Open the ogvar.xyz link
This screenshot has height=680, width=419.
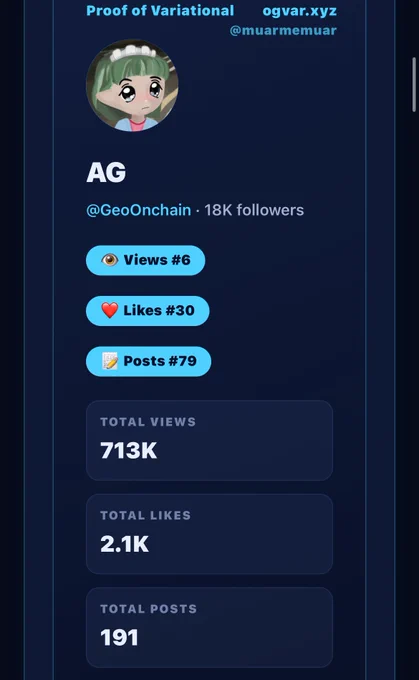point(300,11)
